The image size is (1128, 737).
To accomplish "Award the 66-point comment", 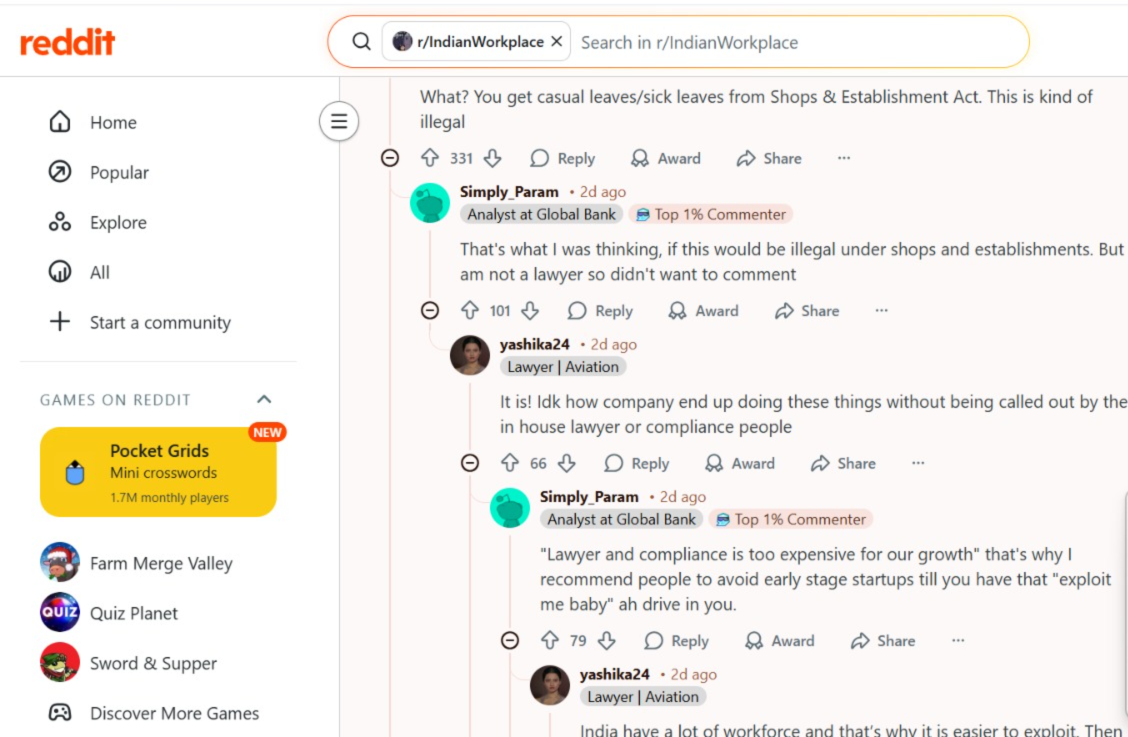I will pyautogui.click(x=740, y=463).
